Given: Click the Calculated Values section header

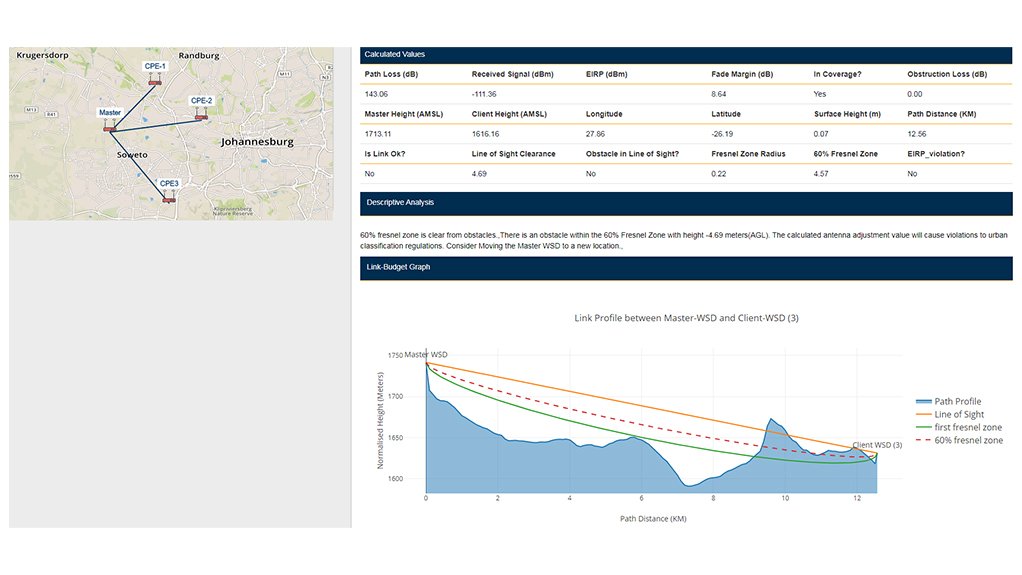Looking at the screenshot, I should (686, 55).
